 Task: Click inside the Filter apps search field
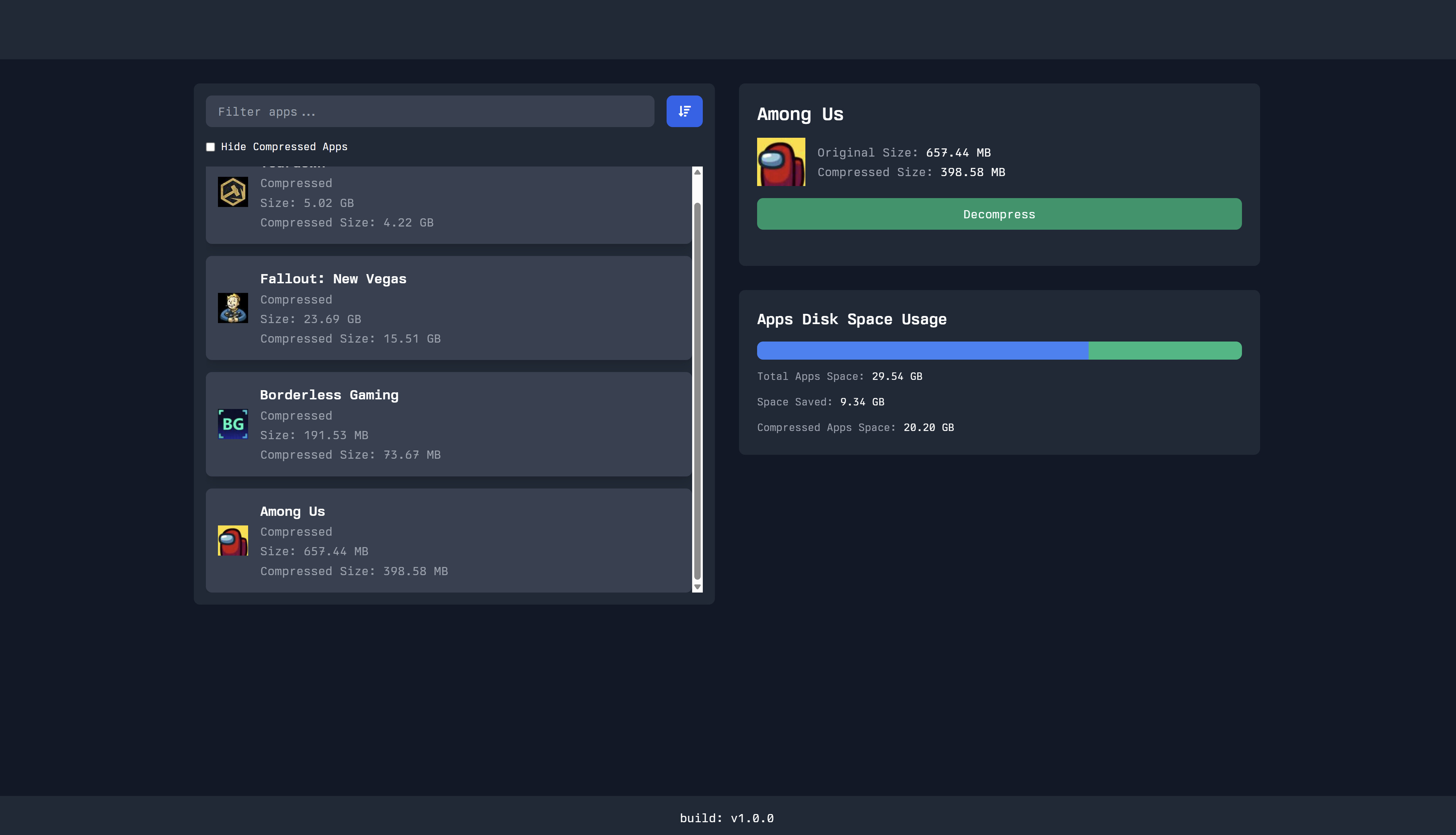point(430,111)
